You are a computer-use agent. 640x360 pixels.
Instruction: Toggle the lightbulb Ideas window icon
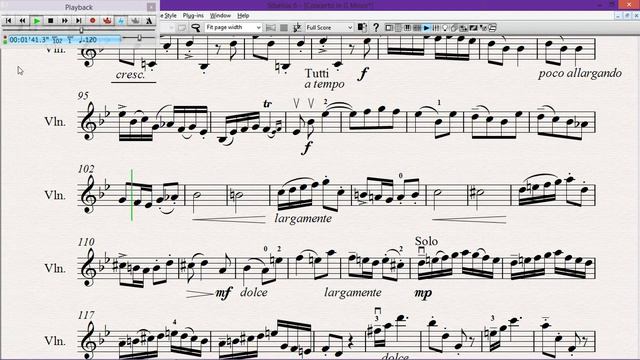[x=445, y=28]
